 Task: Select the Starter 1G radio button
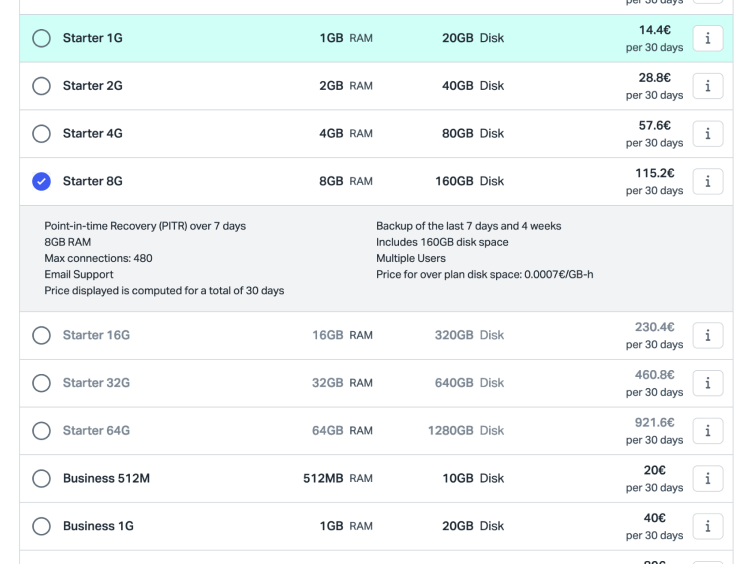(41, 38)
